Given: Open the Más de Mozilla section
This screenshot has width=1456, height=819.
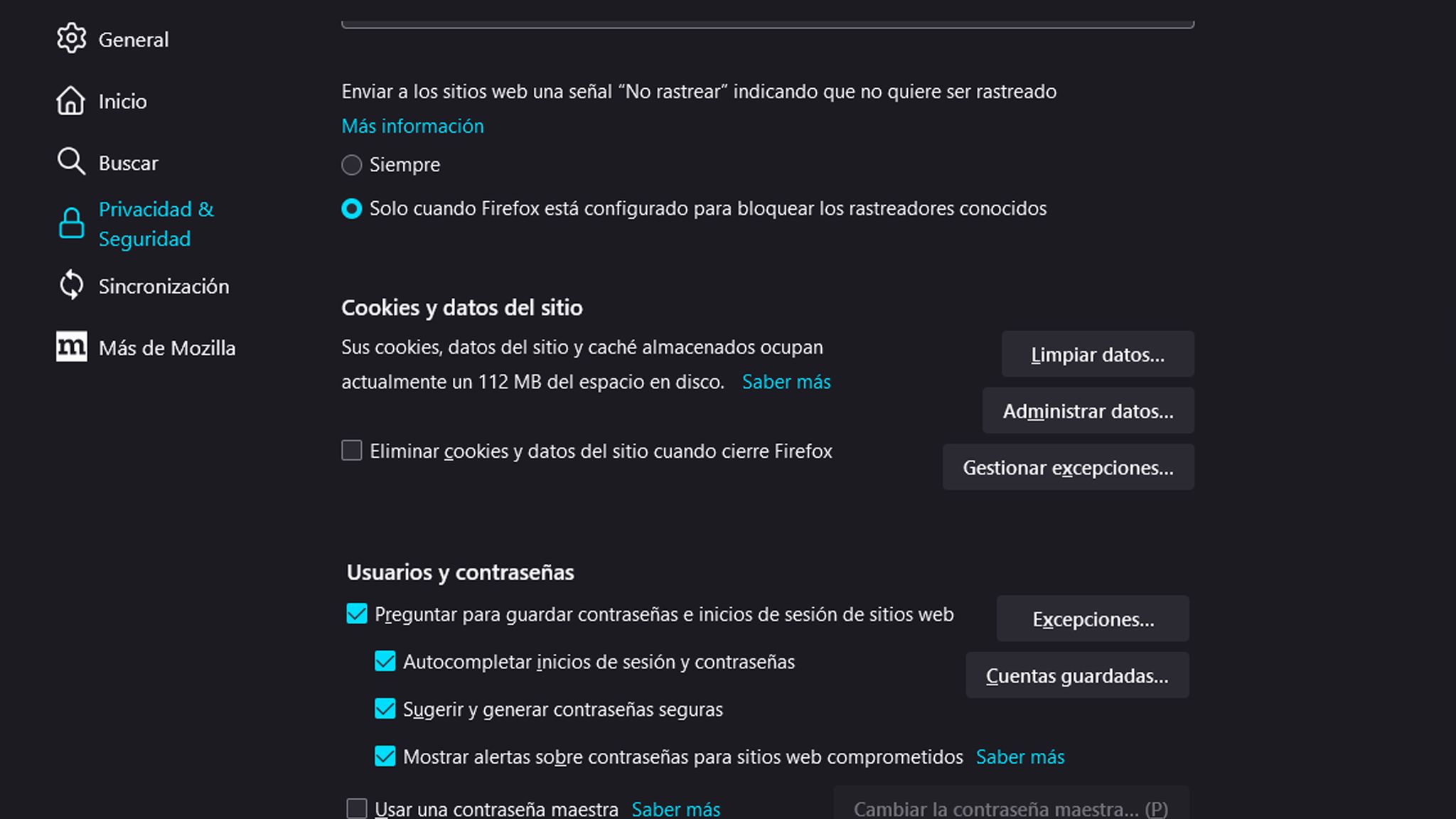Looking at the screenshot, I should 168,348.
